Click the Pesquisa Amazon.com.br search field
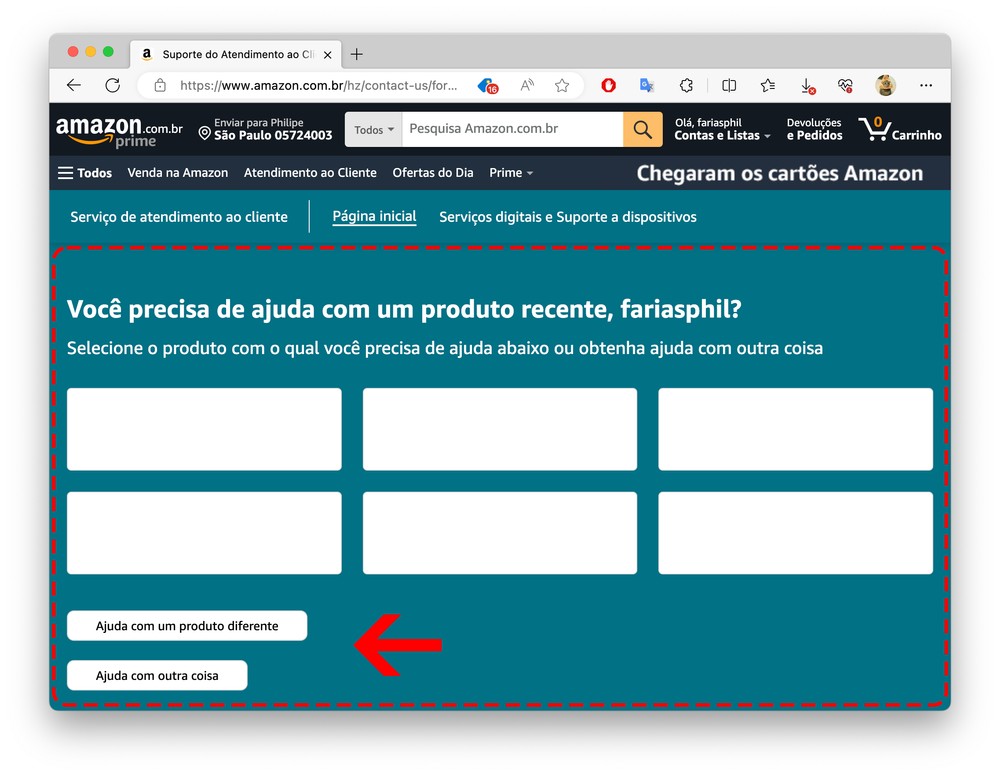Viewport: 1000px width, 776px height. click(x=512, y=130)
